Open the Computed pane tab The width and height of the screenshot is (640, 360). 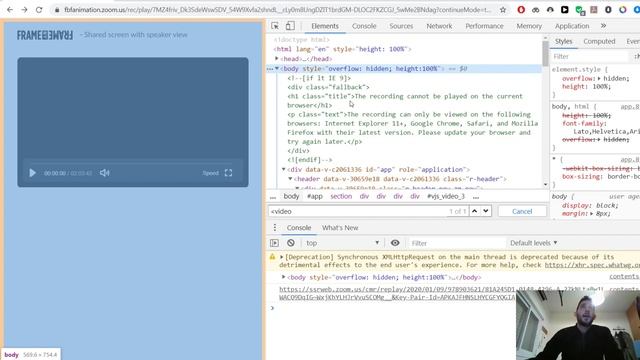pyautogui.click(x=599, y=41)
